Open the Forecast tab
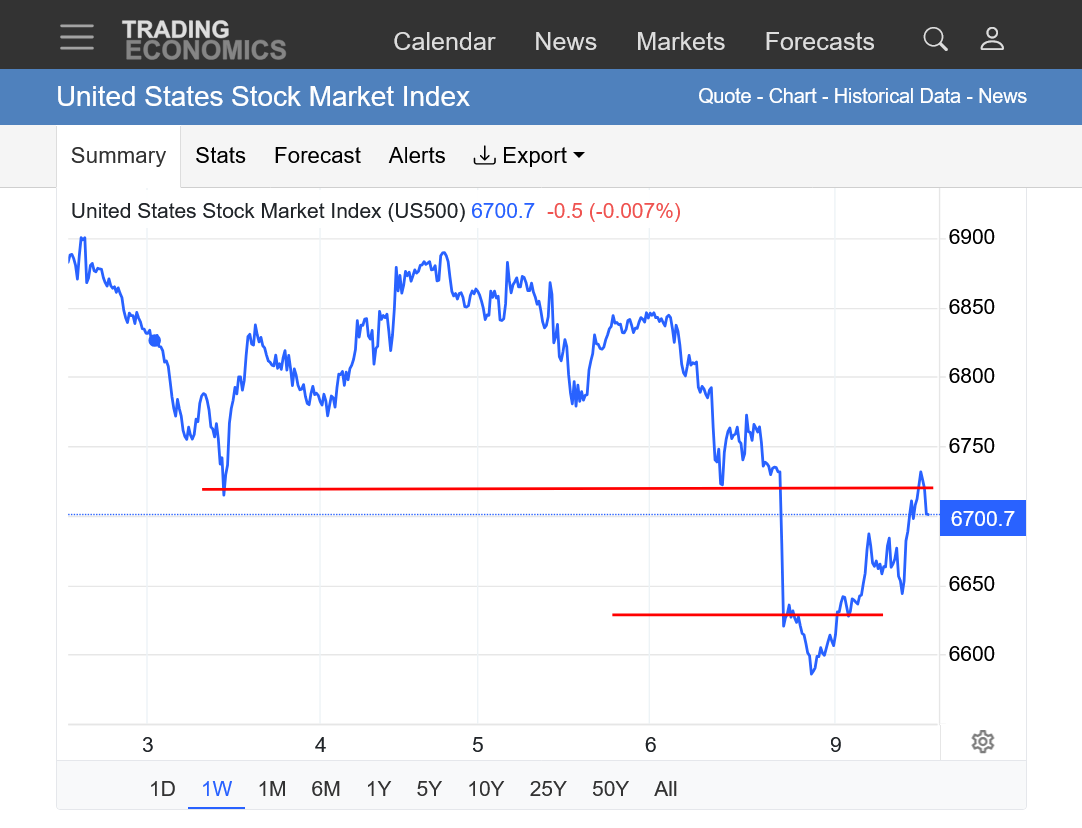 point(317,156)
